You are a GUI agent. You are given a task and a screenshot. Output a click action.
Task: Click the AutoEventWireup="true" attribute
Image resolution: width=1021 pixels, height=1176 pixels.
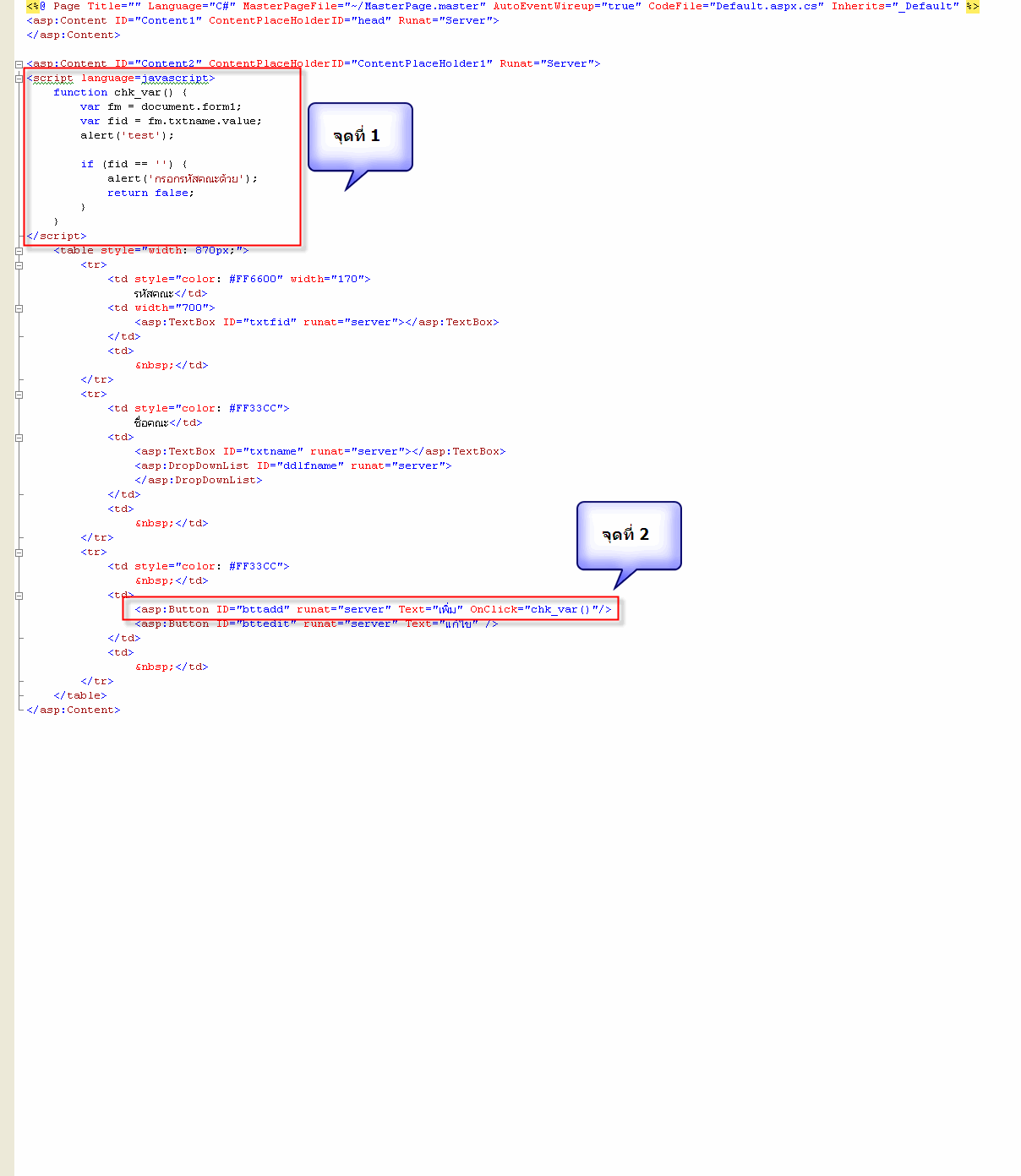click(x=567, y=6)
